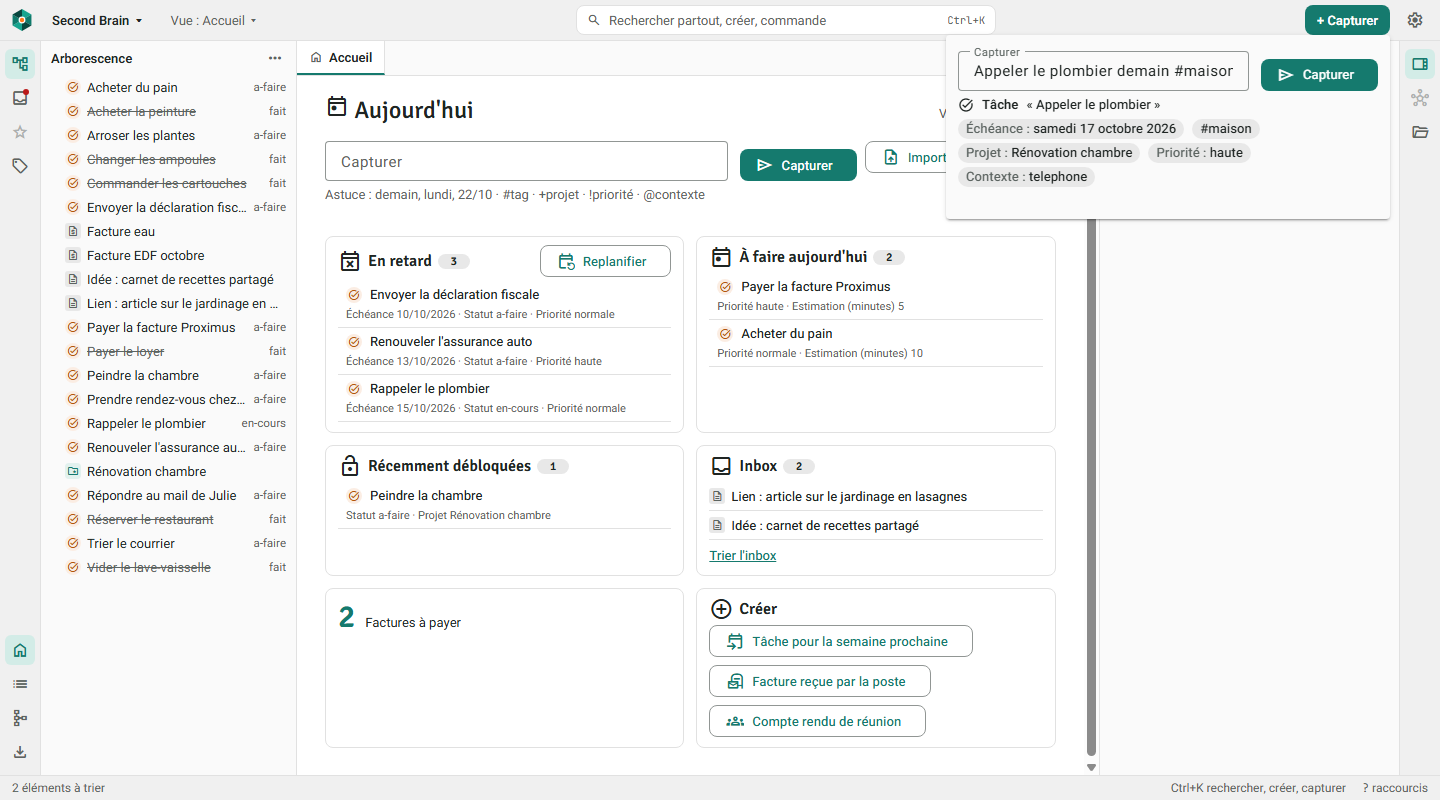Click the document icon beside Facture eau
1440x800 pixels.
73,231
